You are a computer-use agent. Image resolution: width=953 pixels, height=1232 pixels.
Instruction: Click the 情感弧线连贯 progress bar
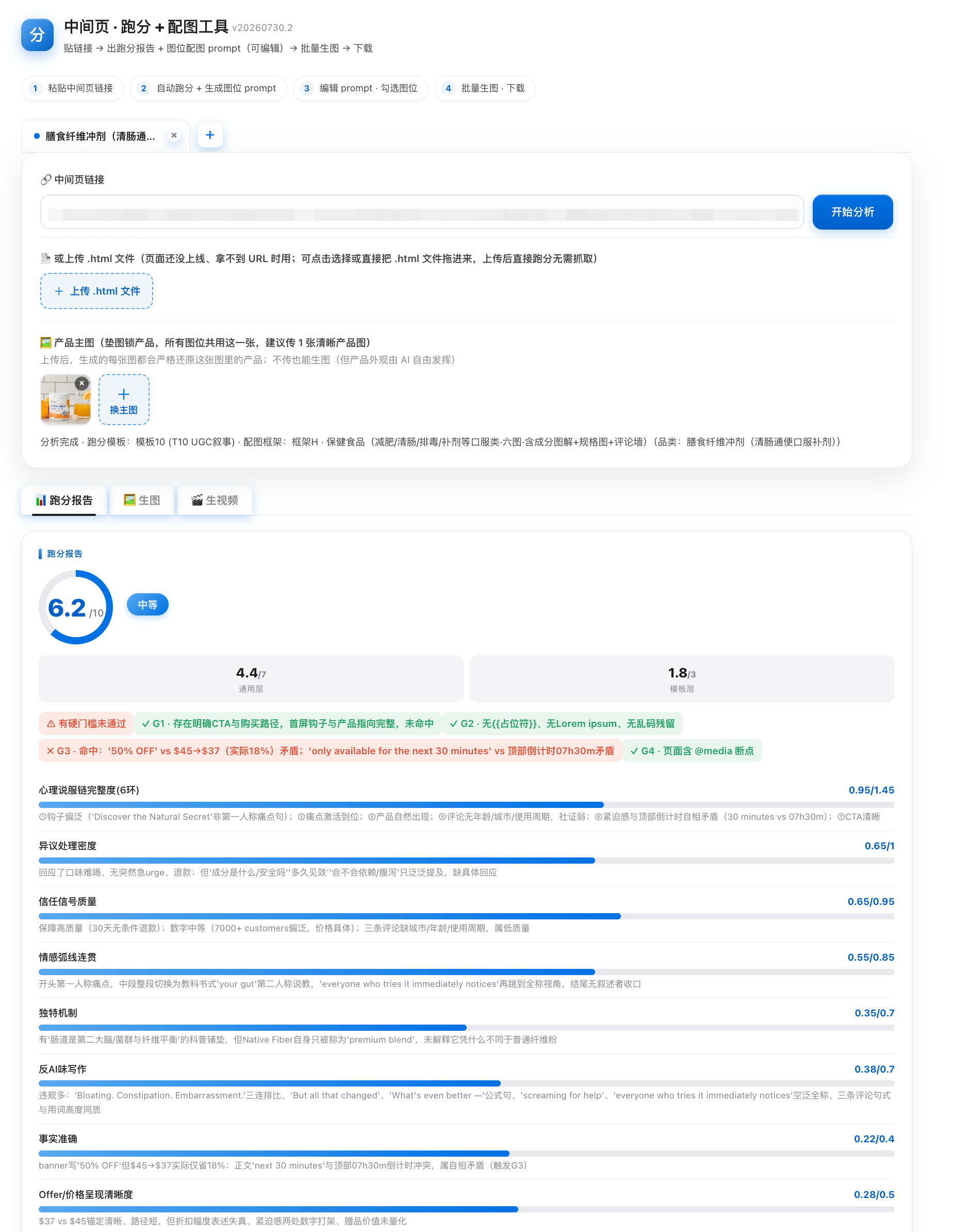click(466, 972)
